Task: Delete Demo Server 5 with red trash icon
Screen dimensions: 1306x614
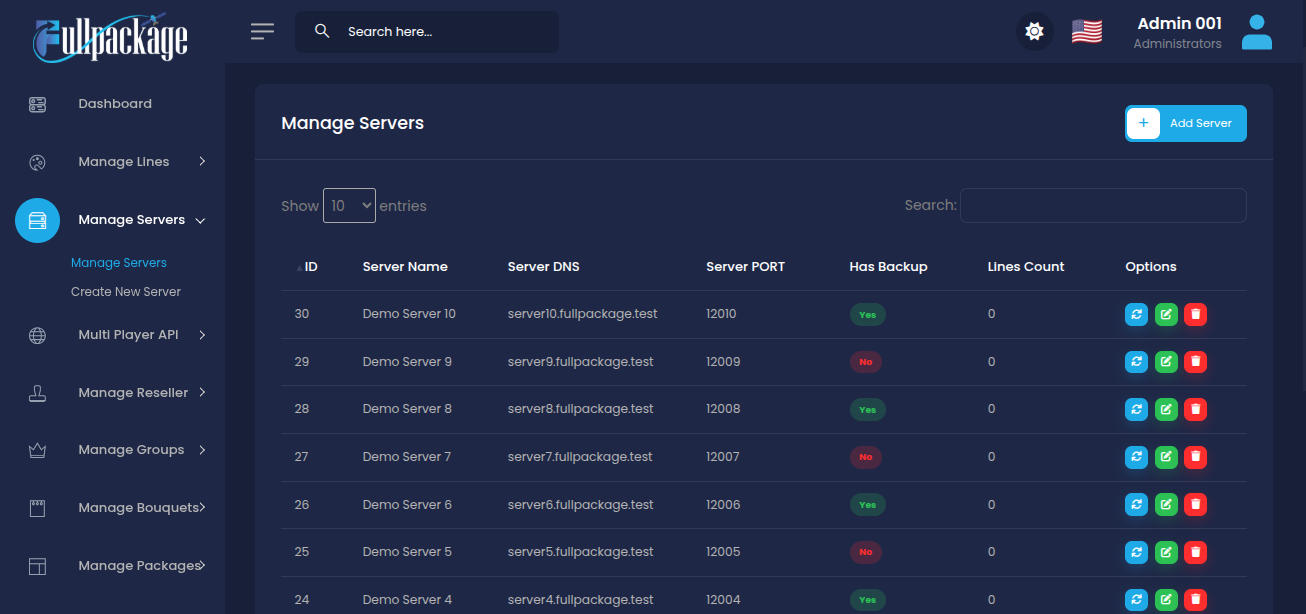Action: [1195, 552]
